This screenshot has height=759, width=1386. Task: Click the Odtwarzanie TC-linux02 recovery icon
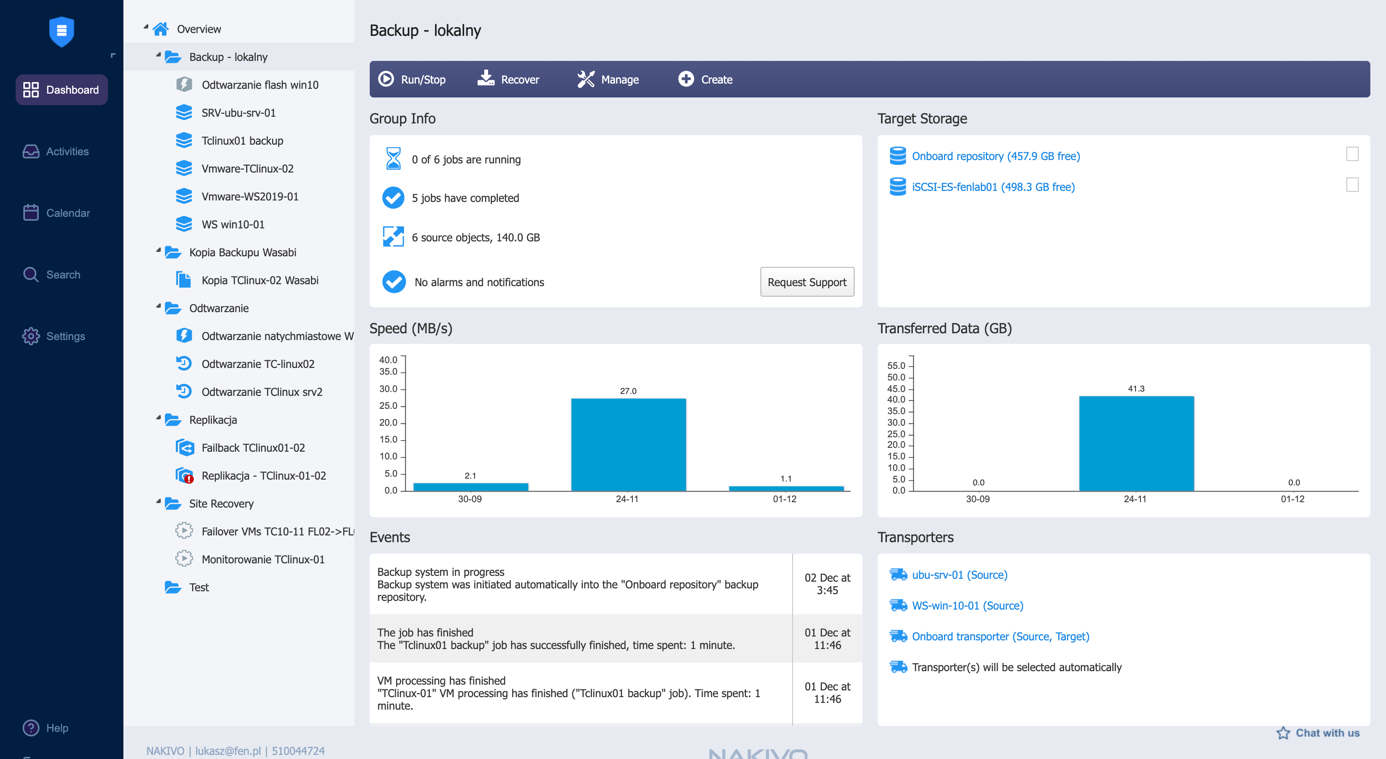pyautogui.click(x=184, y=364)
